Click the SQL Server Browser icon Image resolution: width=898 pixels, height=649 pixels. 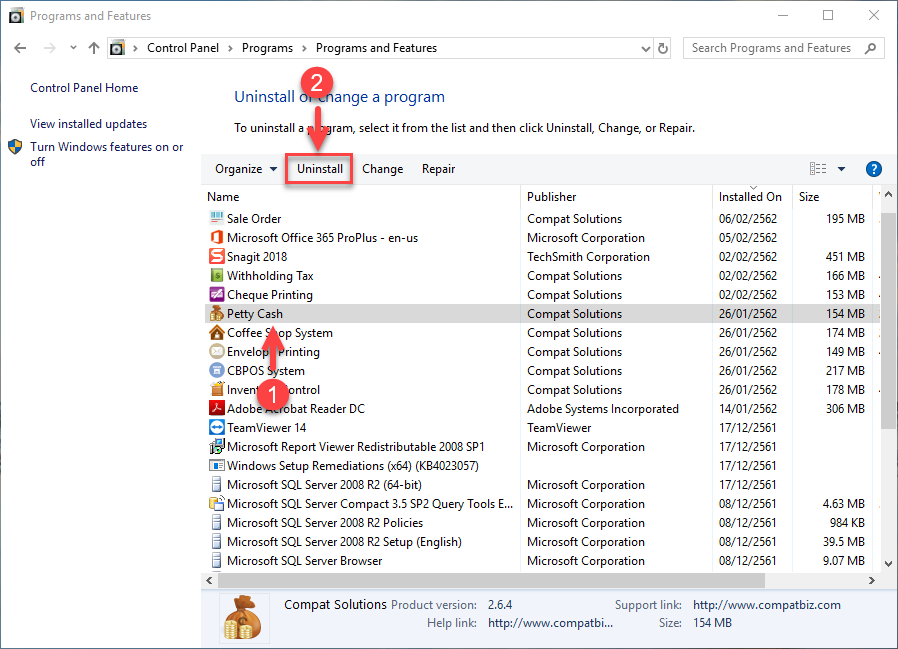point(216,560)
